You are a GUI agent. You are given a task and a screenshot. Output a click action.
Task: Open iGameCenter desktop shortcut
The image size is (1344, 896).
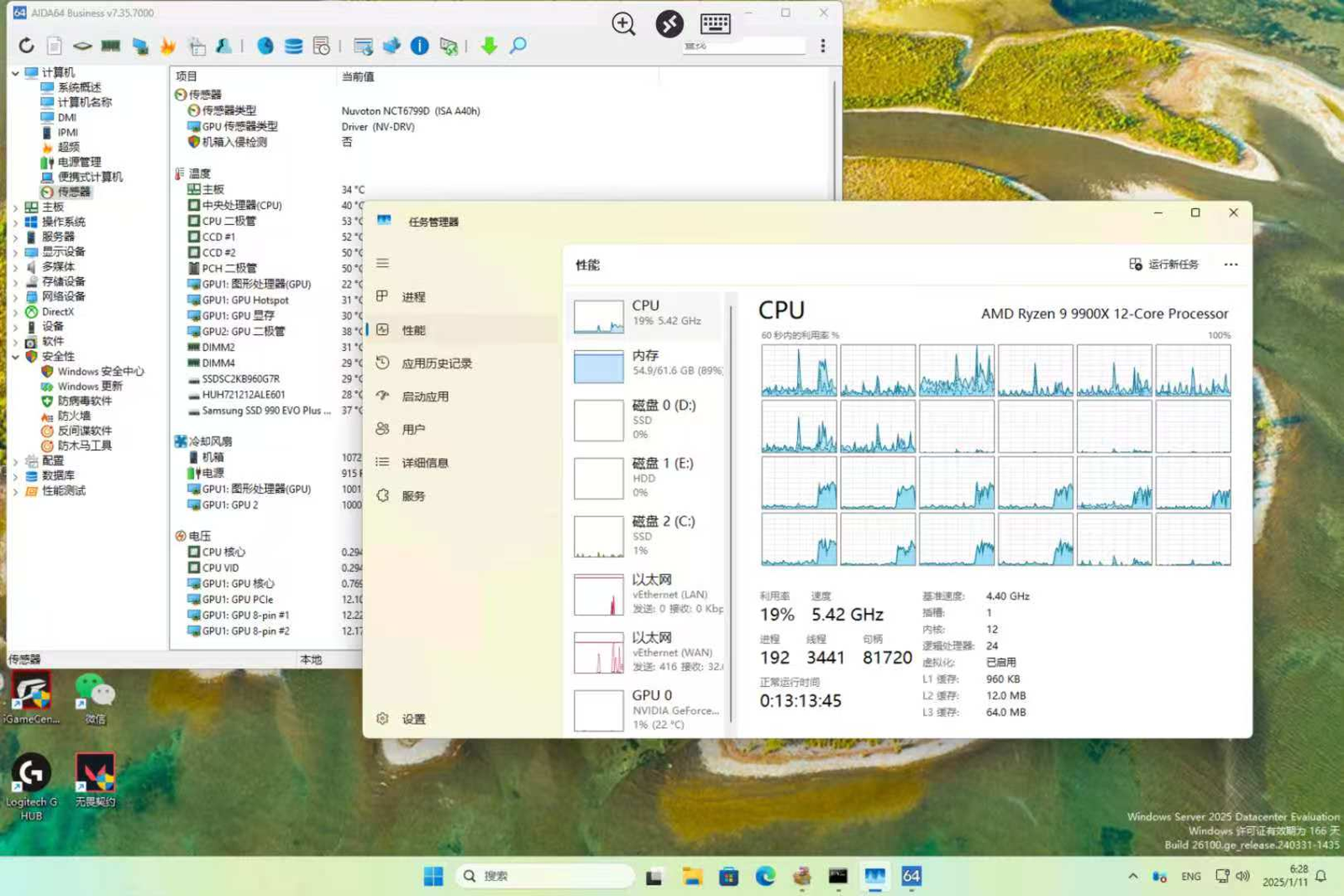click(32, 699)
